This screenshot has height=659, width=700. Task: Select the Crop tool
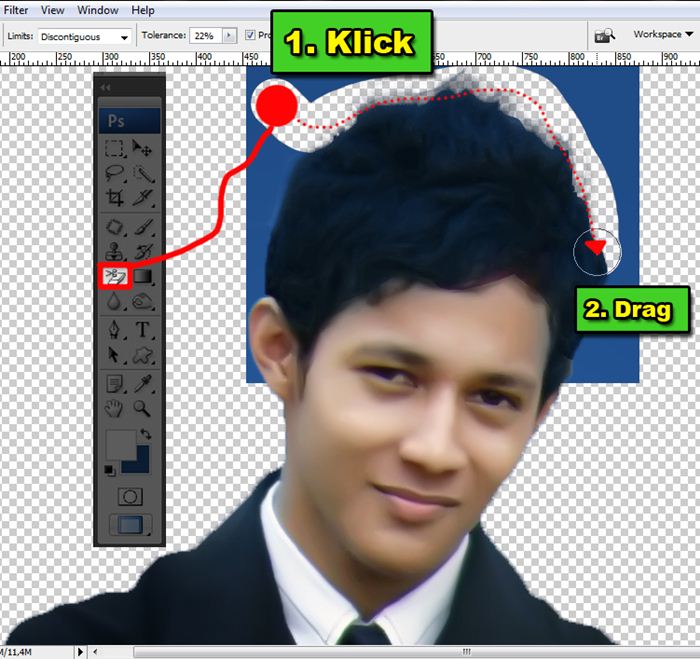pos(114,197)
